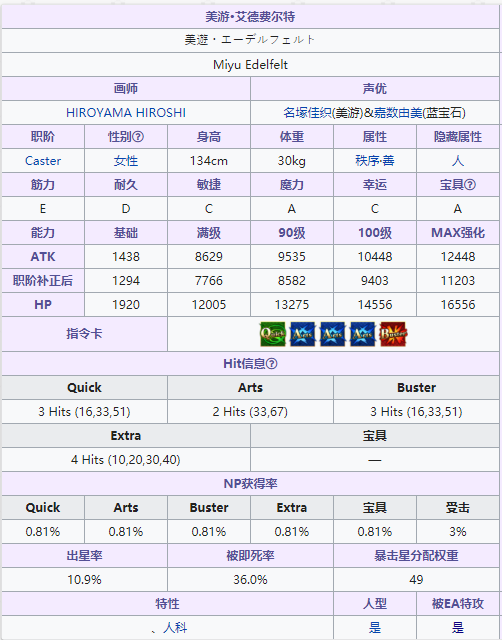Click the 声优 header cell

(375, 89)
